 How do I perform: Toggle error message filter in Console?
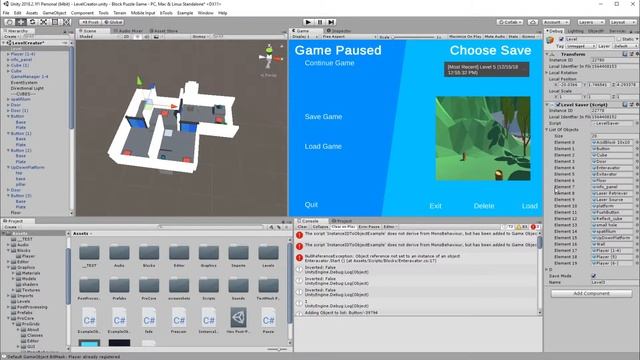(535, 227)
